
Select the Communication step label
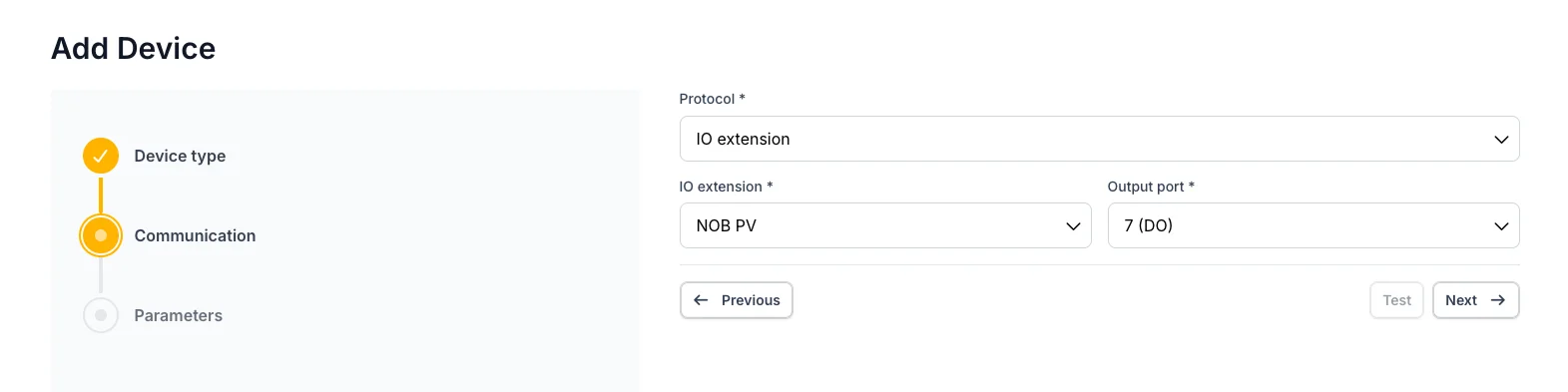195,235
